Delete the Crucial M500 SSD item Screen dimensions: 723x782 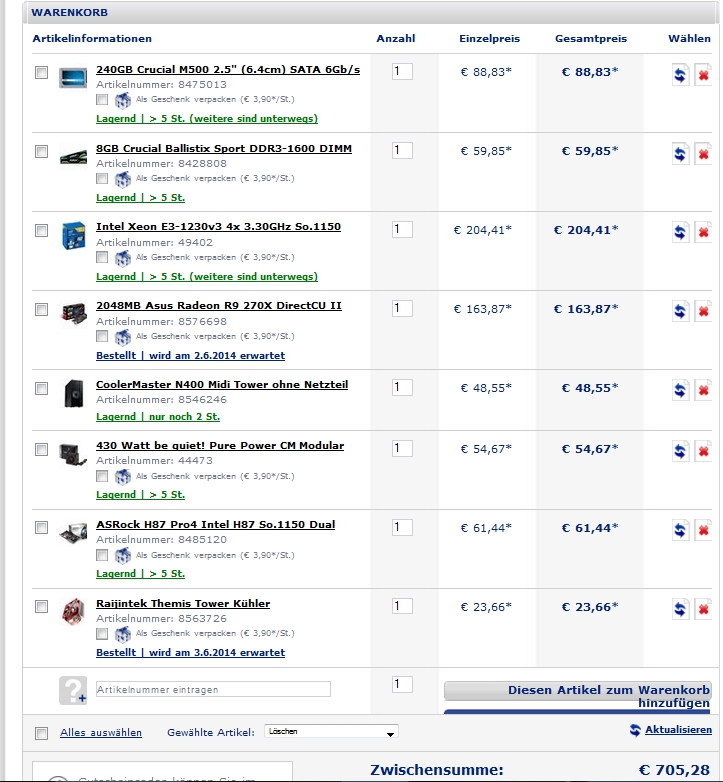(703, 75)
